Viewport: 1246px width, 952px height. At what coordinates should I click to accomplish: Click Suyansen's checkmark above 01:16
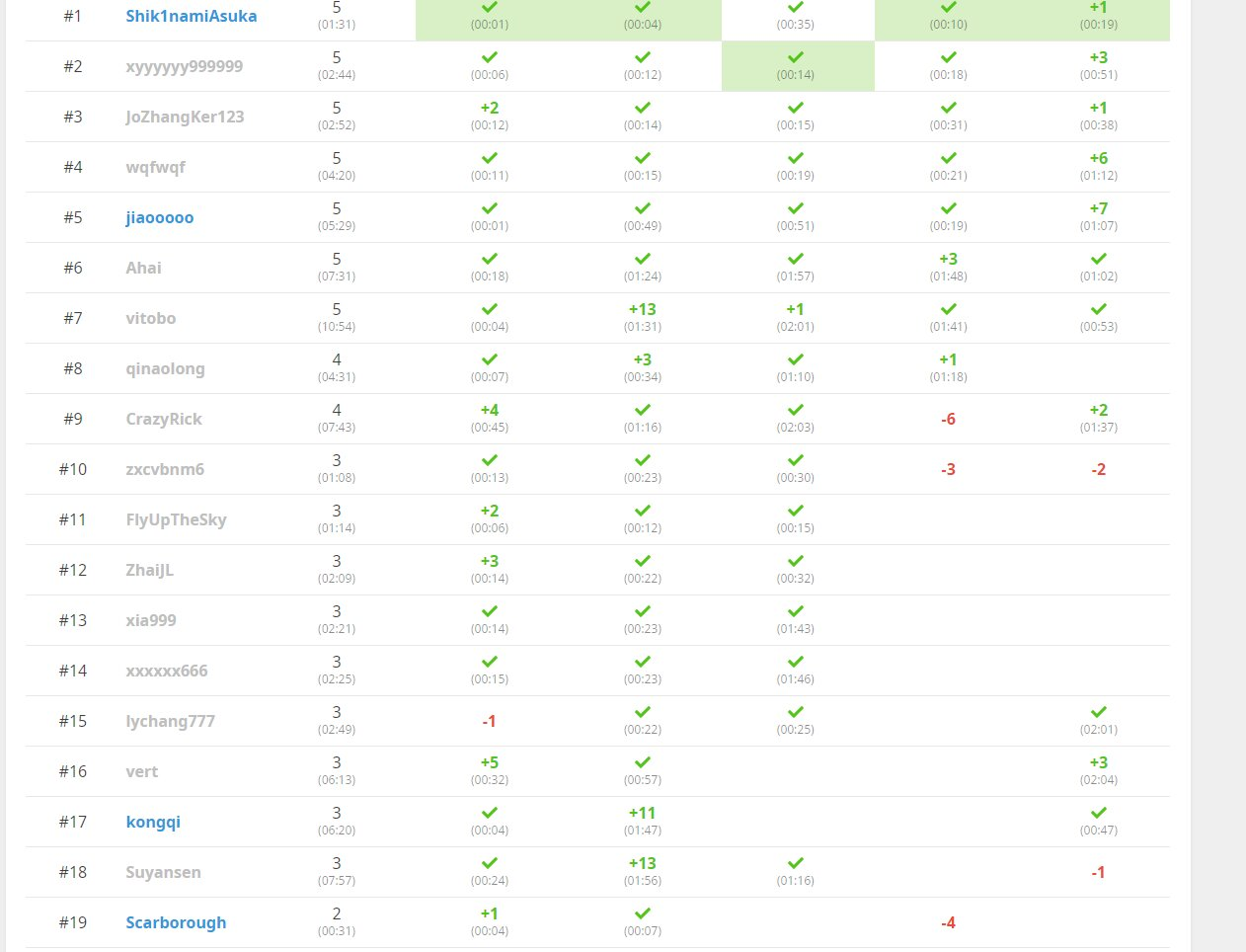point(795,863)
